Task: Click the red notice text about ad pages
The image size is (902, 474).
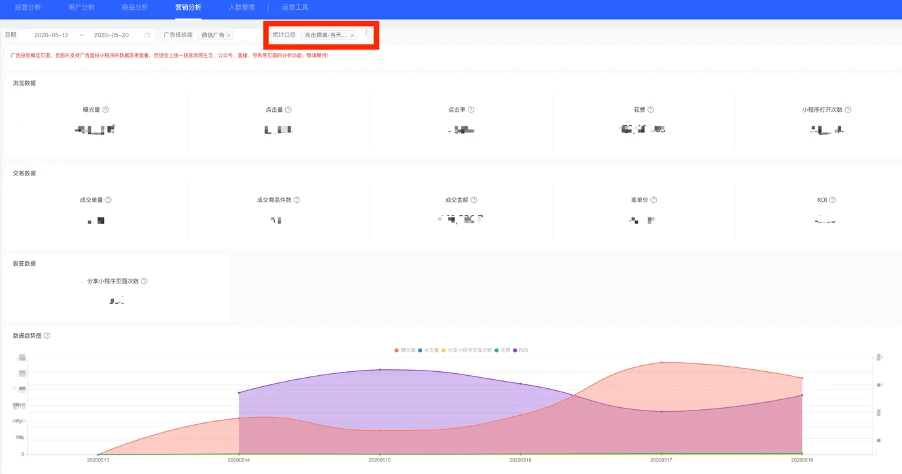Action: point(169,56)
